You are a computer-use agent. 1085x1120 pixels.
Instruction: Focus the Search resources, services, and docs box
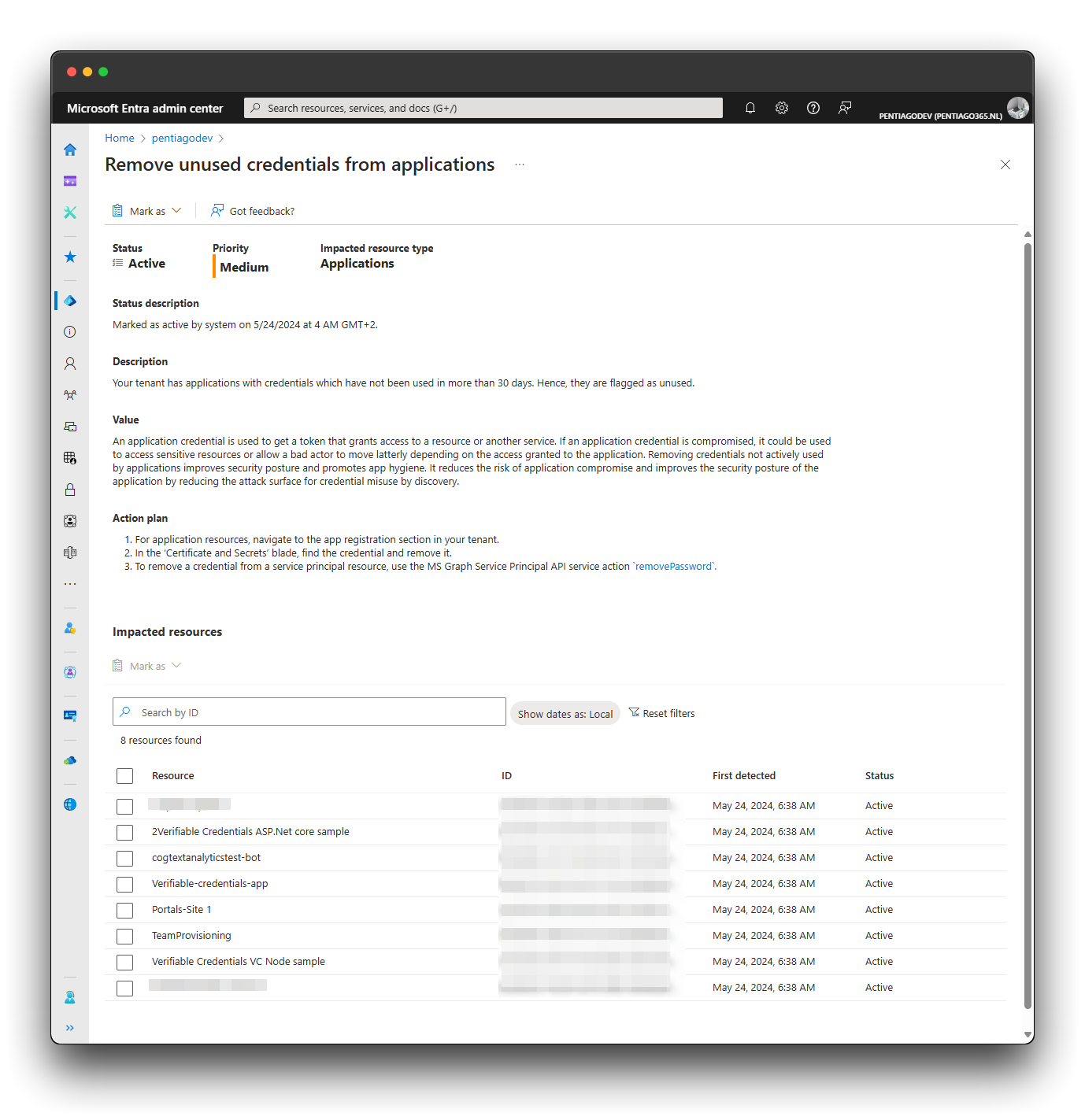pyautogui.click(x=483, y=108)
